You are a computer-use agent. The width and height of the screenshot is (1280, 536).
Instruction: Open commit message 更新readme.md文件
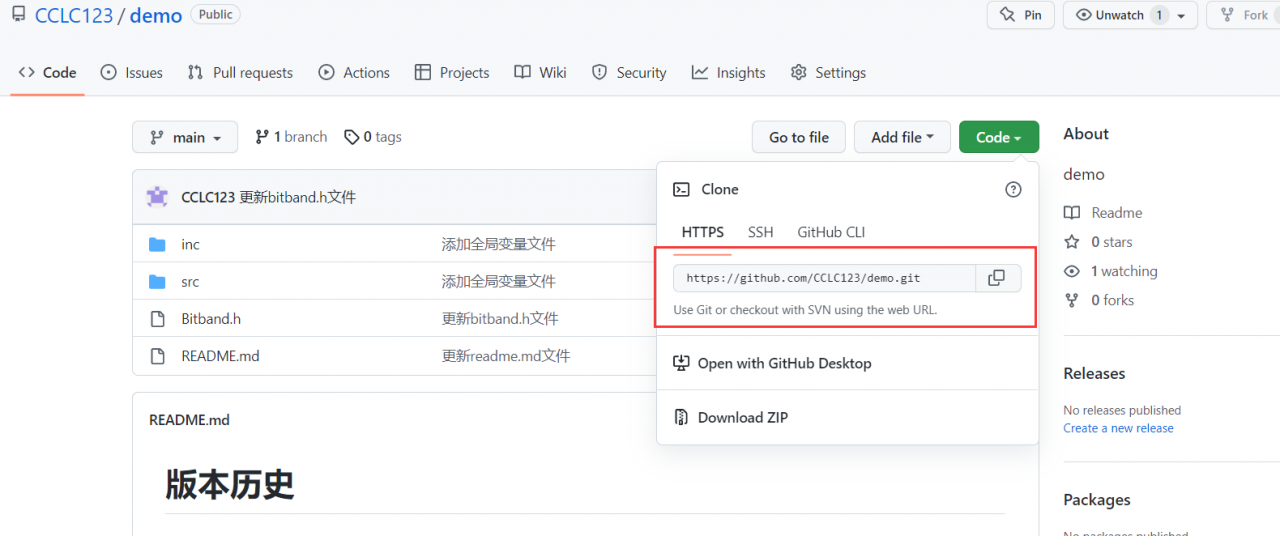506,356
